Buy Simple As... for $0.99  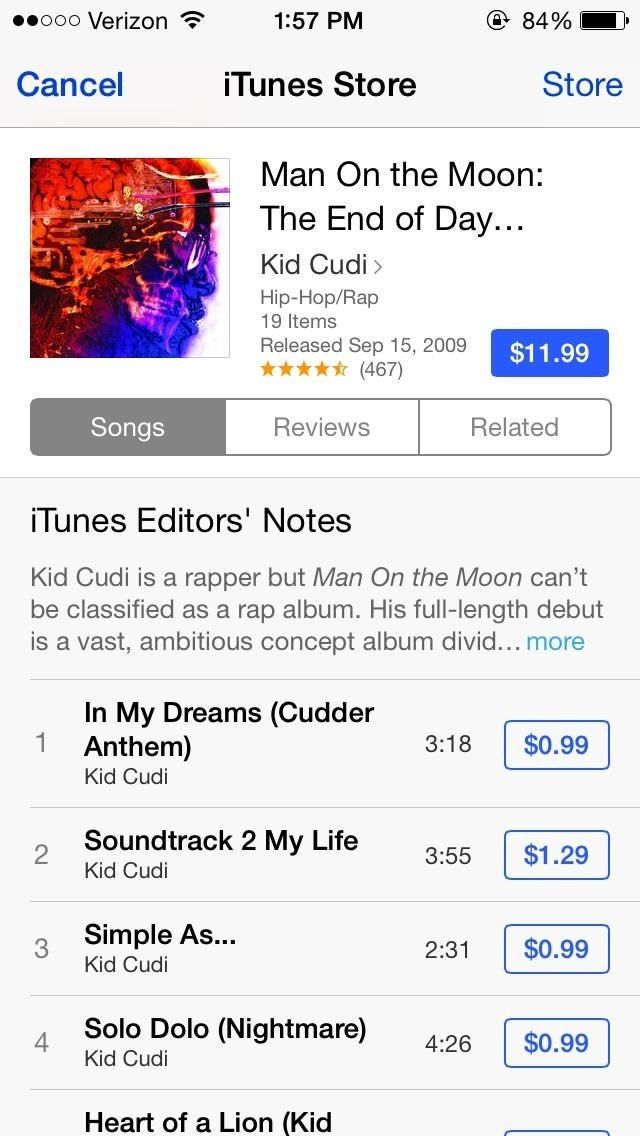click(557, 949)
